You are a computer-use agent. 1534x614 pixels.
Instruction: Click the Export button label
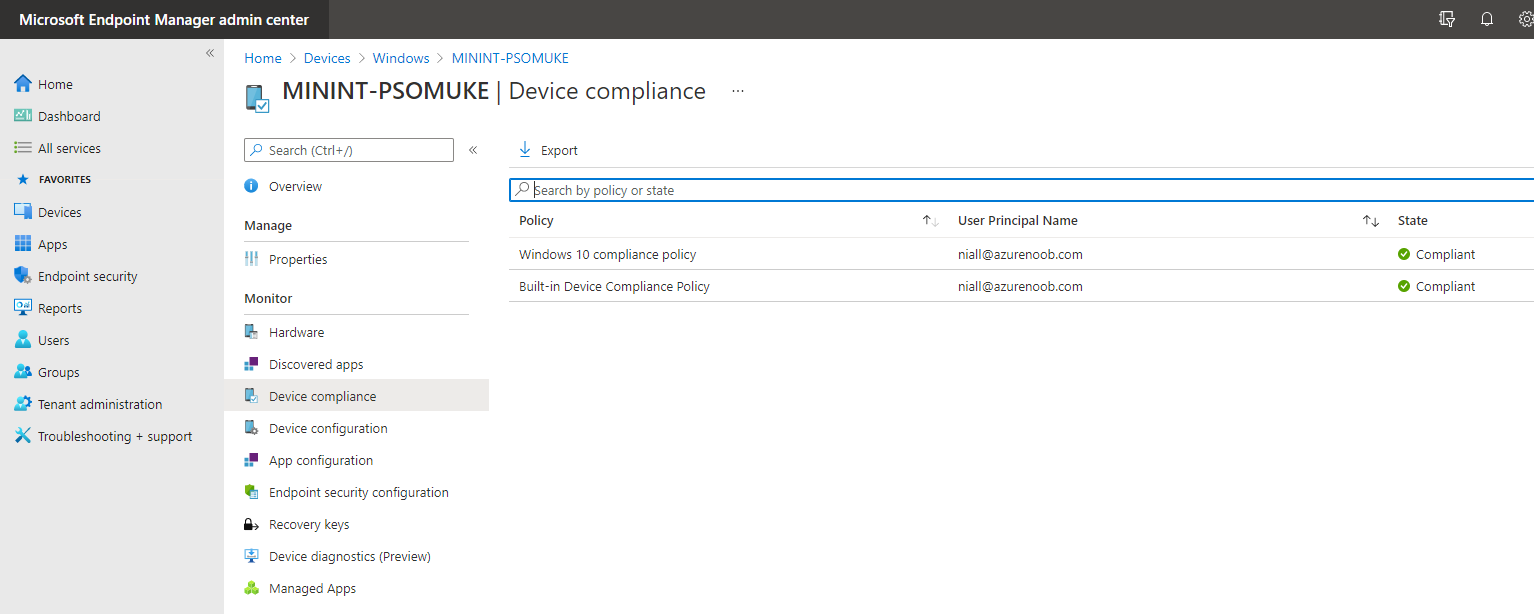[559, 150]
